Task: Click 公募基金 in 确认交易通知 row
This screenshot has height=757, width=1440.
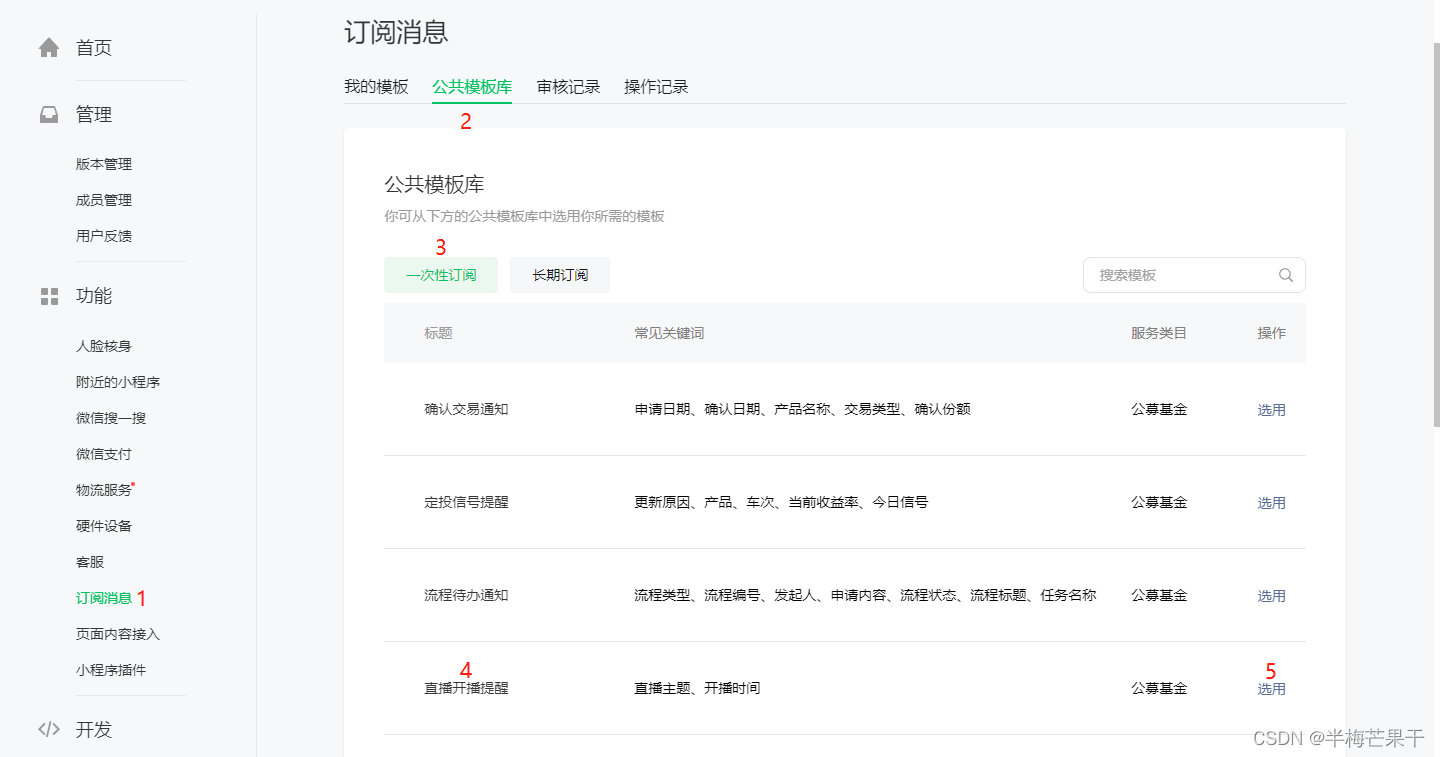Action: tap(1159, 409)
